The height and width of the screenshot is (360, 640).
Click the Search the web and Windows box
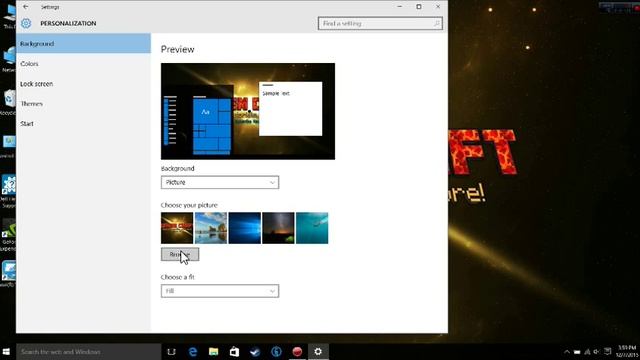point(89,351)
